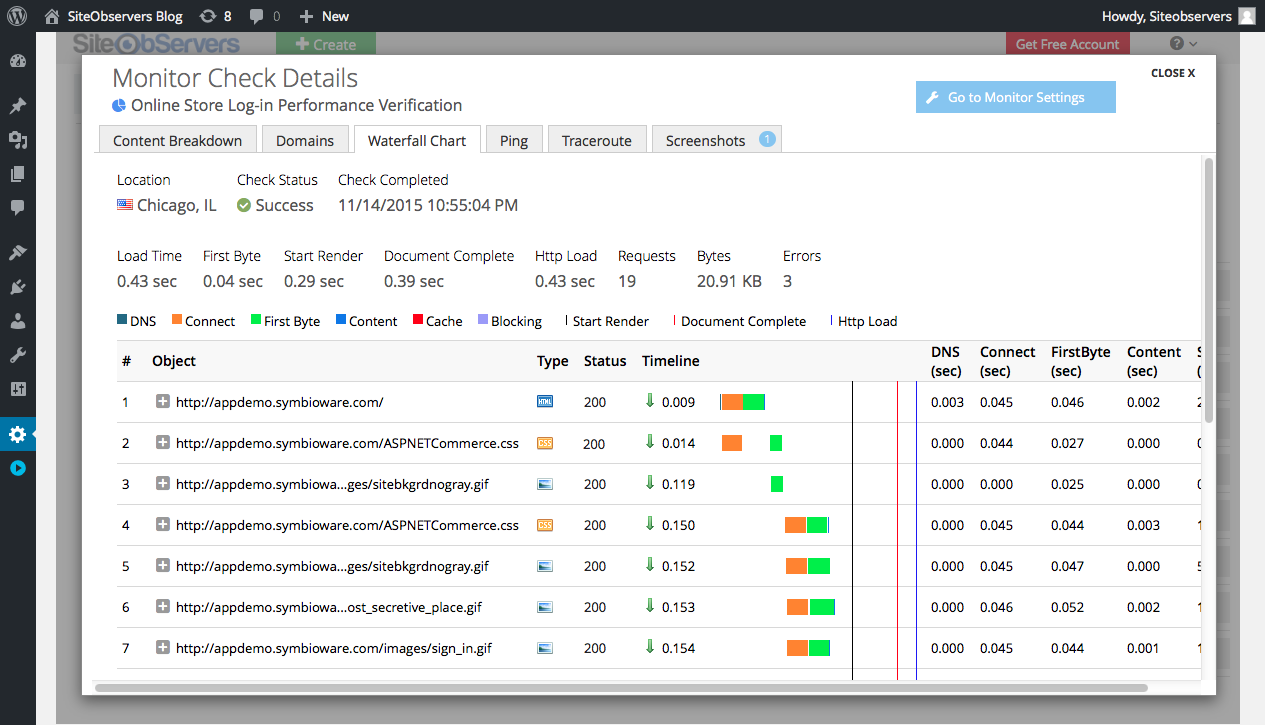Click Go to Monitor Settings button
The width and height of the screenshot is (1265, 725).
pyautogui.click(x=1015, y=97)
